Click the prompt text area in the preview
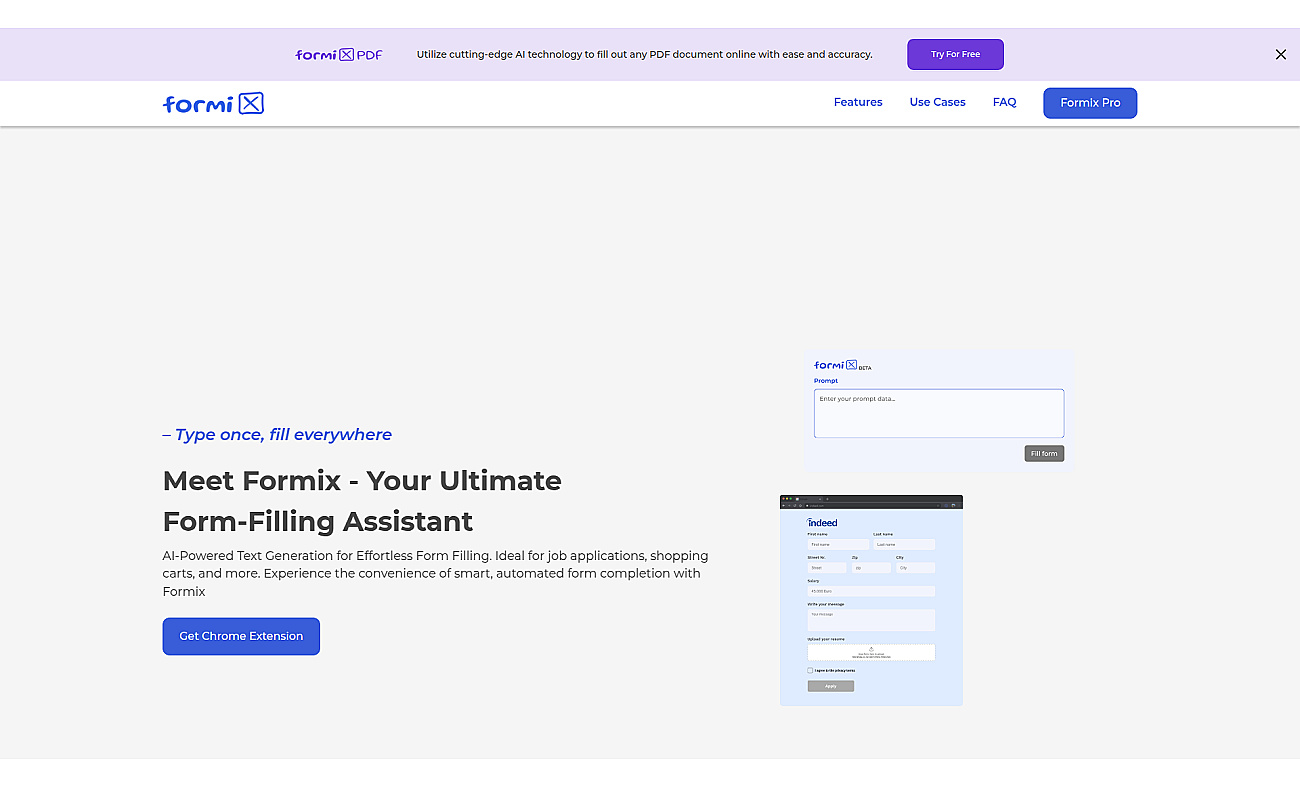Viewport: 1300px width, 788px height. tap(939, 413)
